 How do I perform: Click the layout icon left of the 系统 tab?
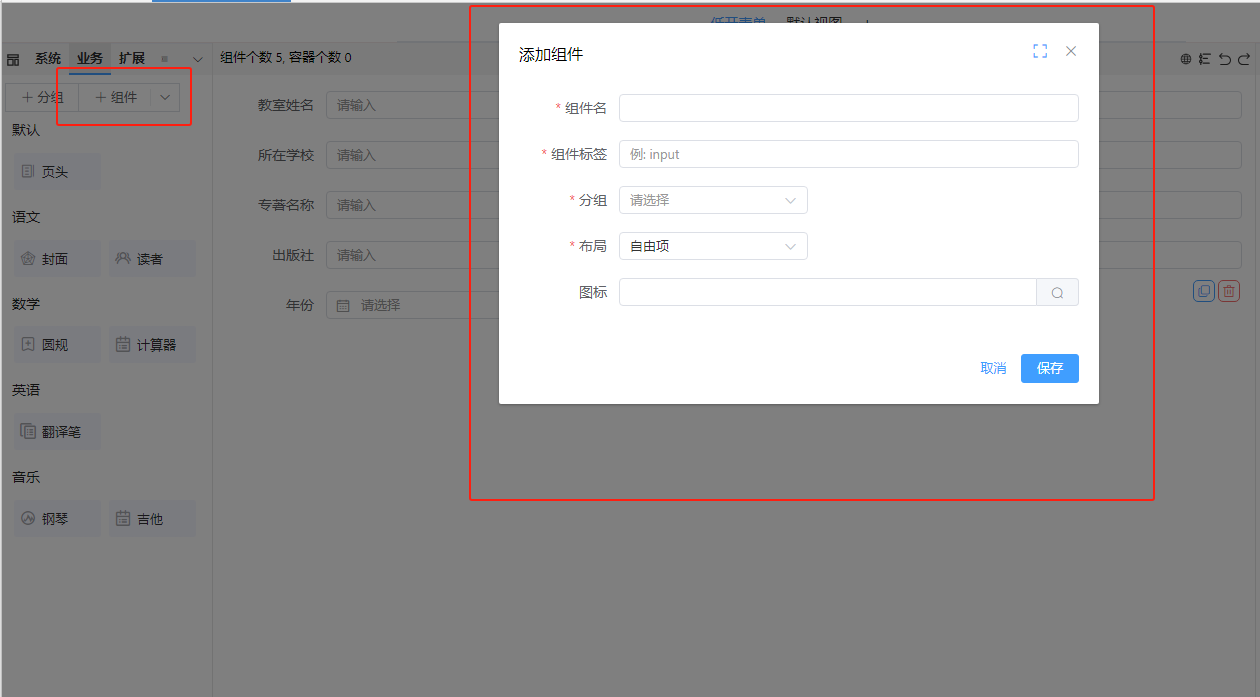(x=13, y=59)
